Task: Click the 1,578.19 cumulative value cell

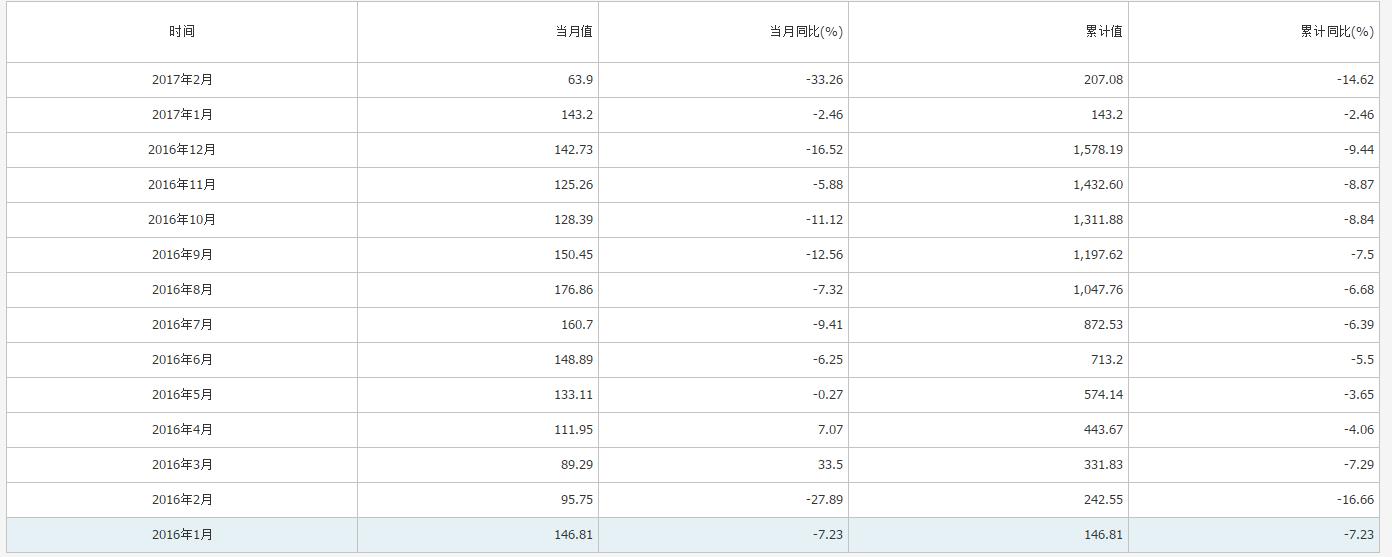Action: click(x=1094, y=150)
